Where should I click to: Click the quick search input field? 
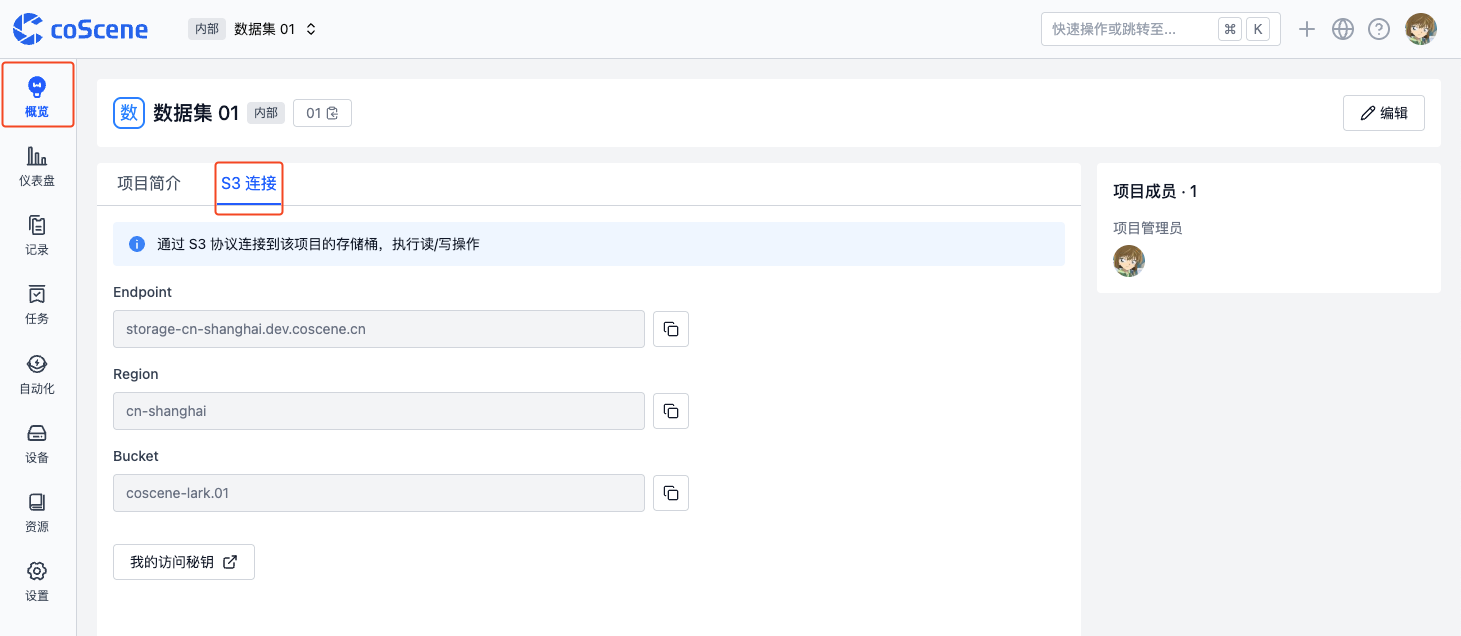coord(1125,29)
